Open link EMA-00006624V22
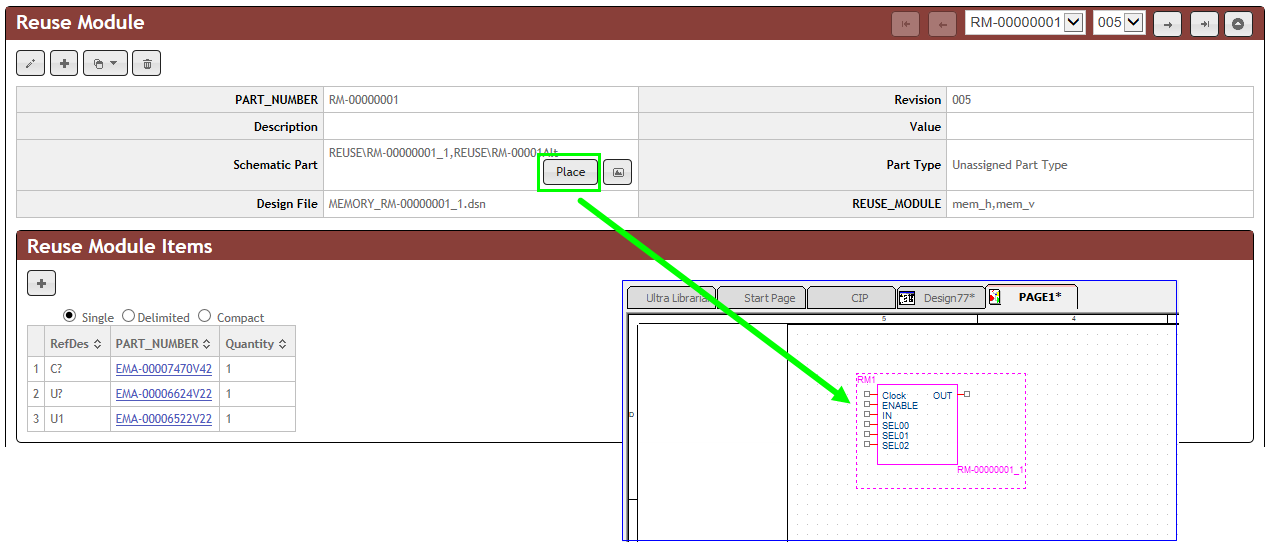 point(164,394)
